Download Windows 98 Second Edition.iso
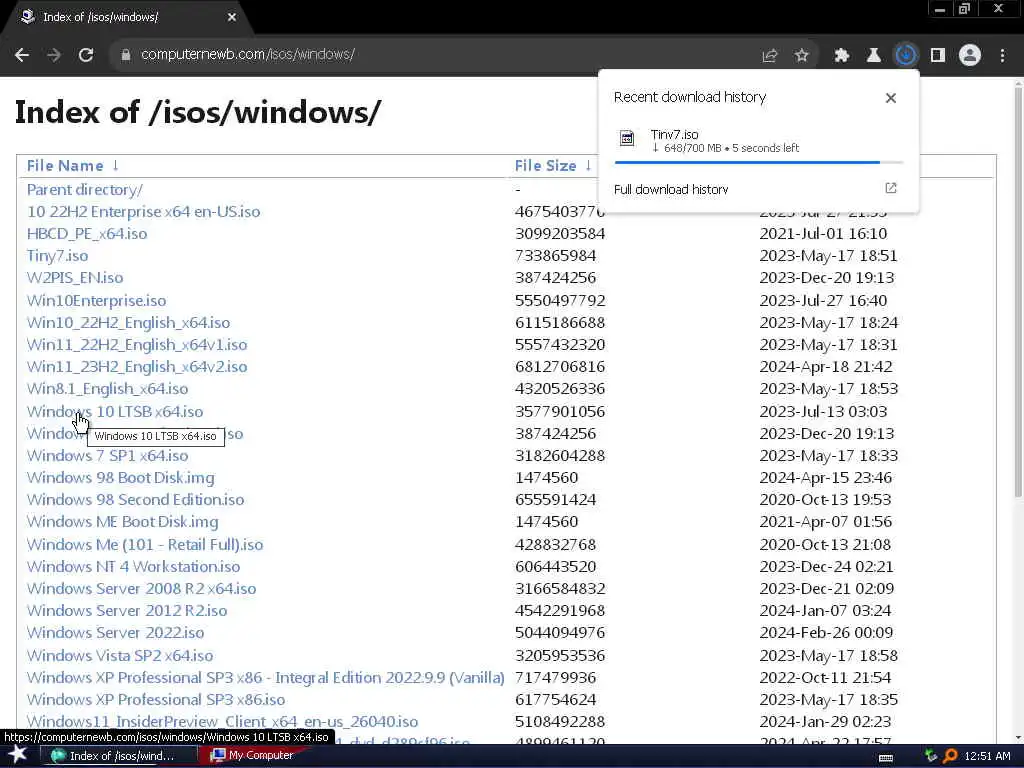 coord(136,500)
